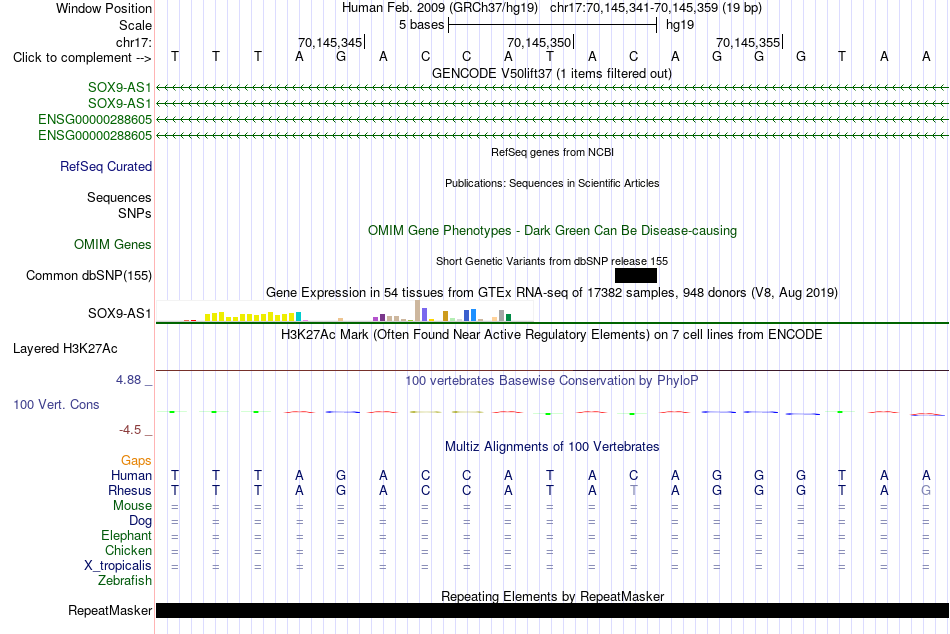The height and width of the screenshot is (634, 950).
Task: Select the 70,145,345 ruler position
Action: tap(330, 42)
